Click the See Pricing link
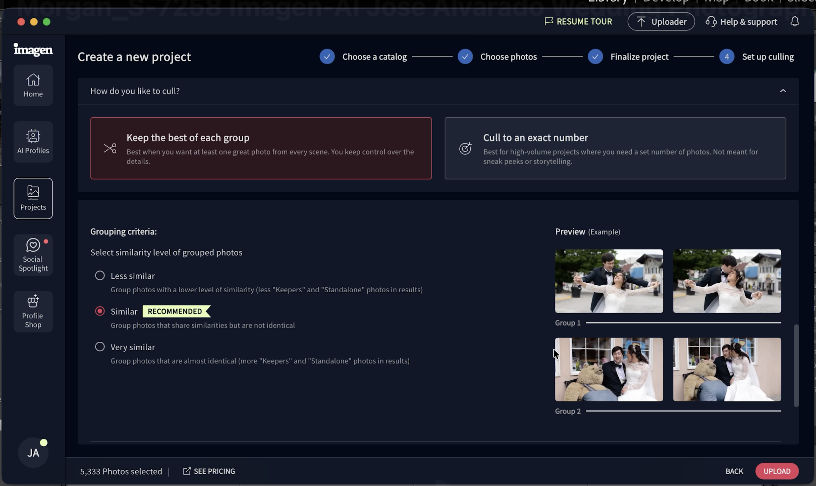The width and height of the screenshot is (816, 486). (x=209, y=471)
